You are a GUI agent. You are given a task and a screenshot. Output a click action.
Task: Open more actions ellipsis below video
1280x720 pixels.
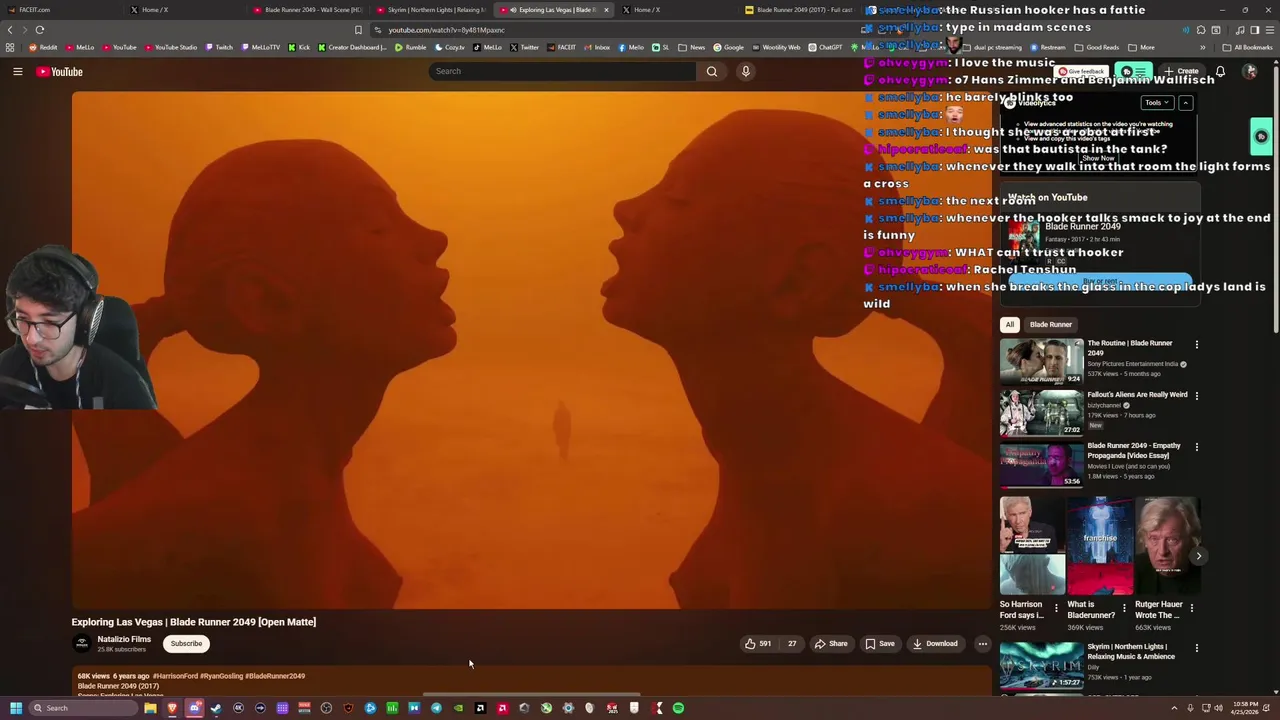point(982,643)
